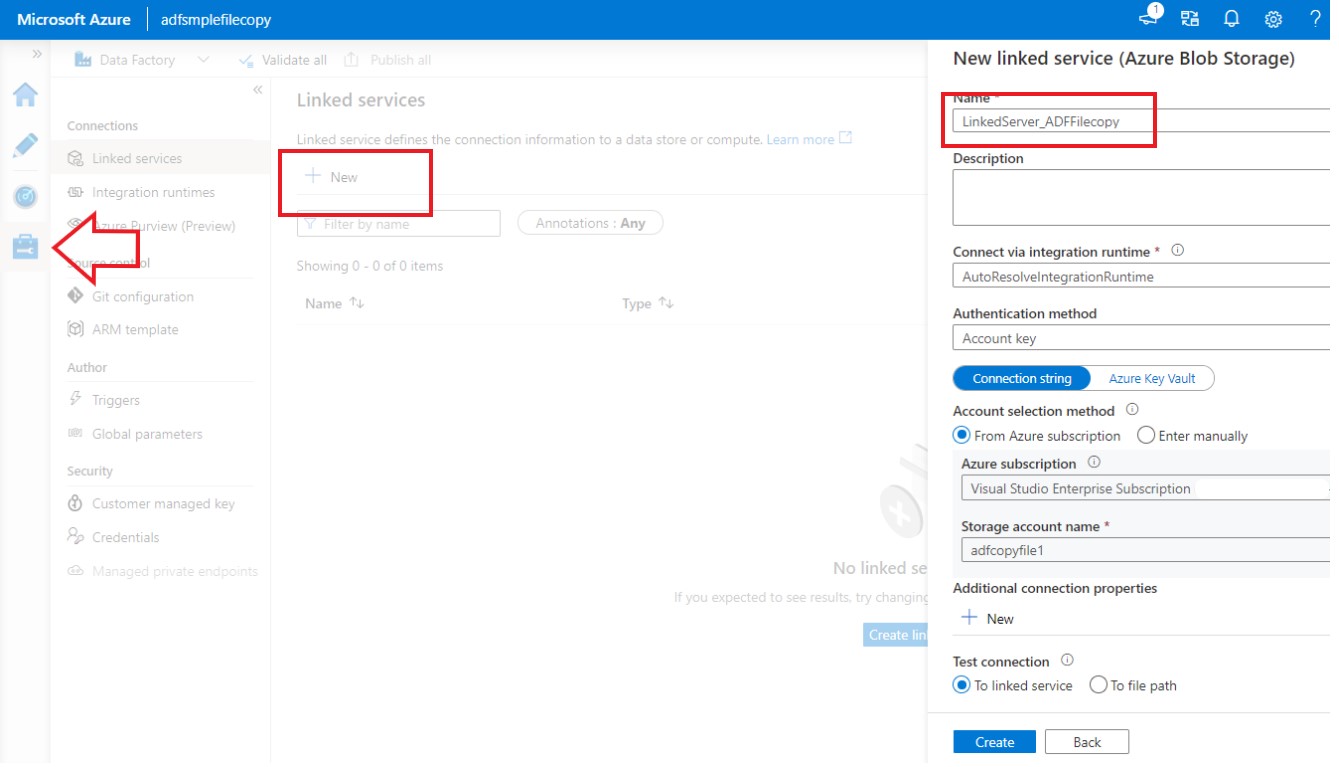This screenshot has height=767, width=1339.
Task: Expand the left rail double-chevron
Action: click(37, 54)
